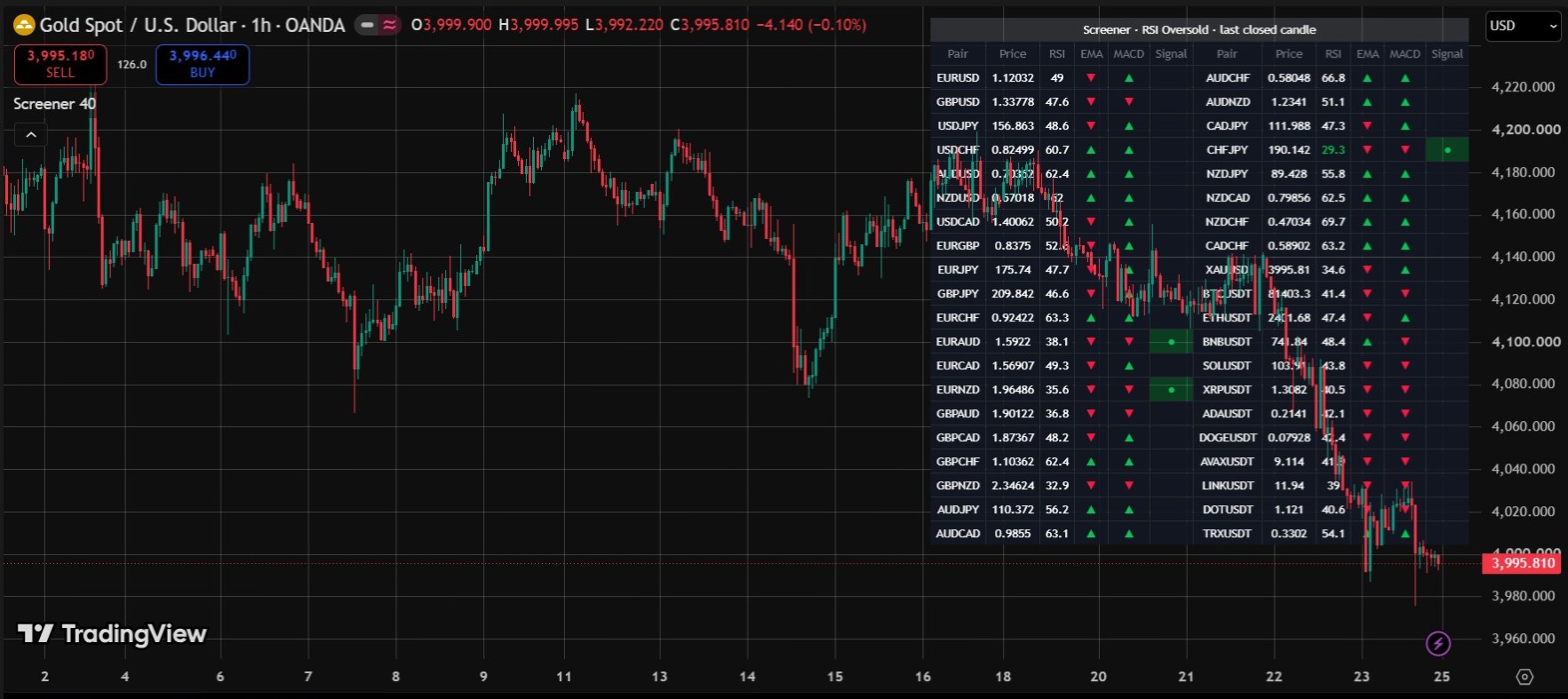Click the GBPJPY price 209.842

[1012, 294]
